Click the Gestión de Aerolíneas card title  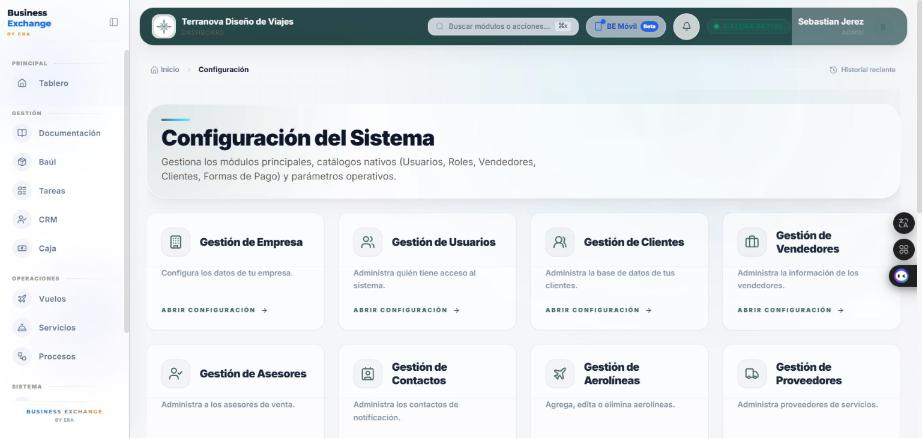tap(612, 374)
